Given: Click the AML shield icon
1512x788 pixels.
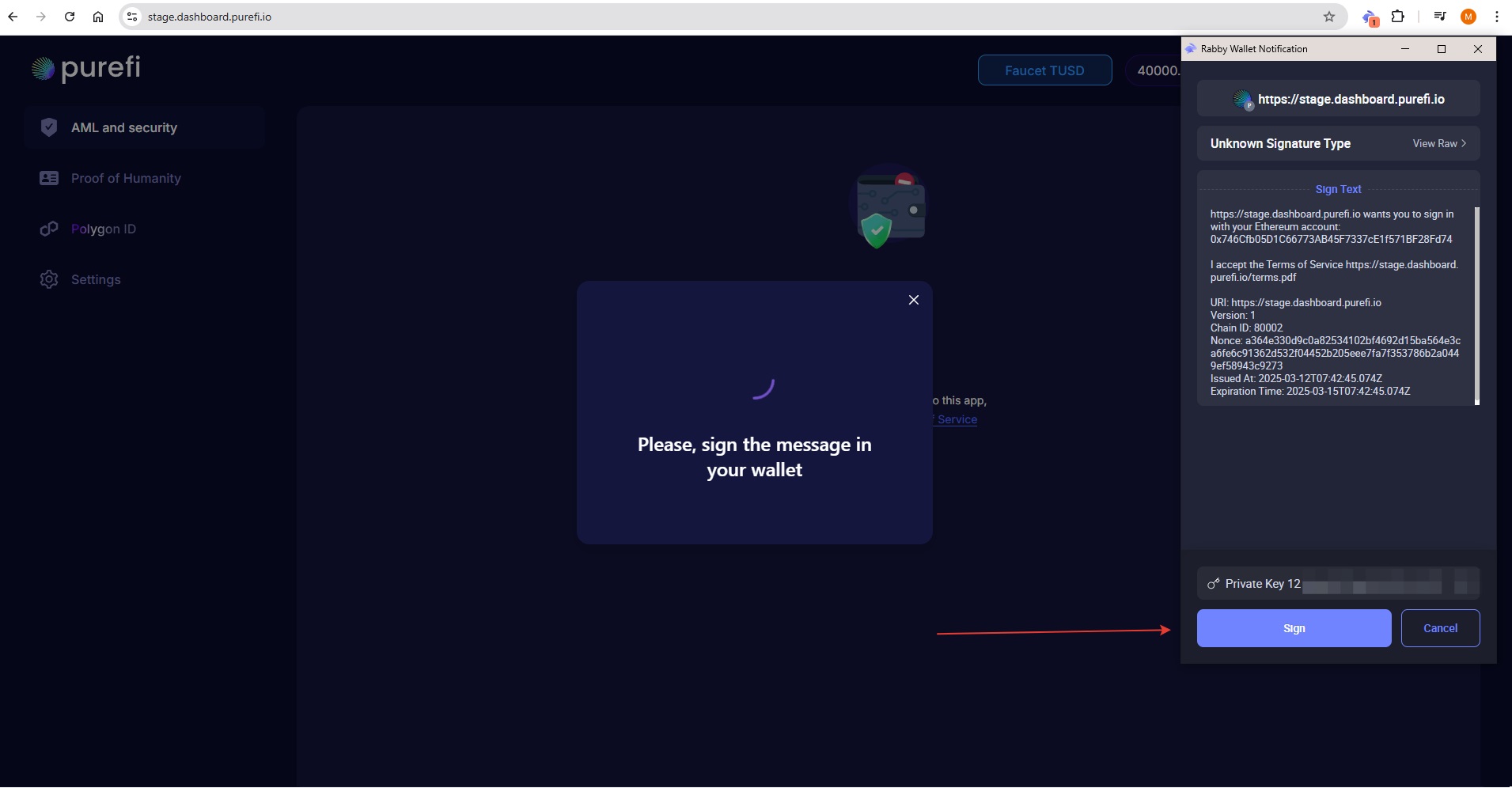Looking at the screenshot, I should [49, 127].
